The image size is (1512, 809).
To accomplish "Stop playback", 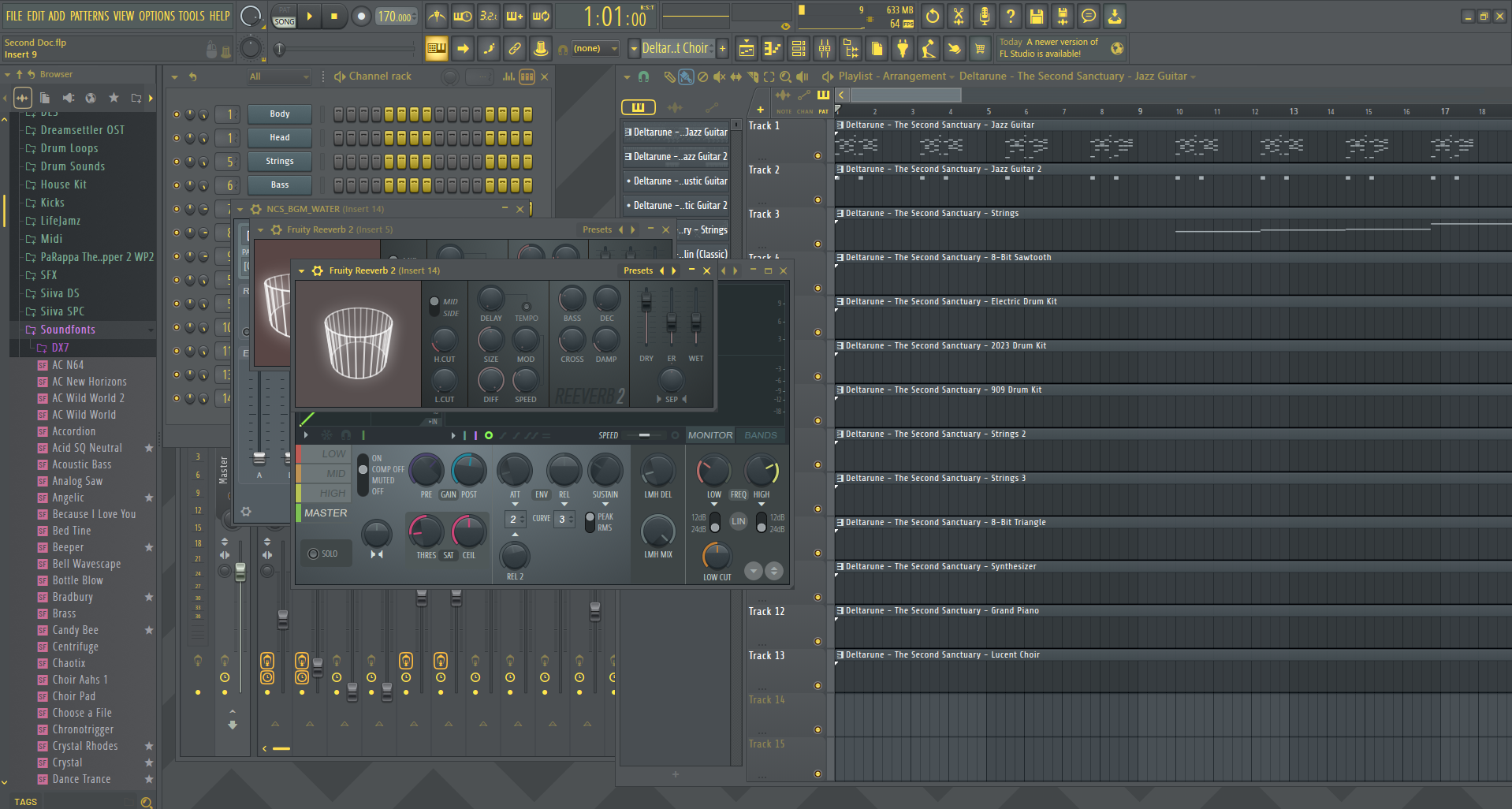I will coord(334,16).
